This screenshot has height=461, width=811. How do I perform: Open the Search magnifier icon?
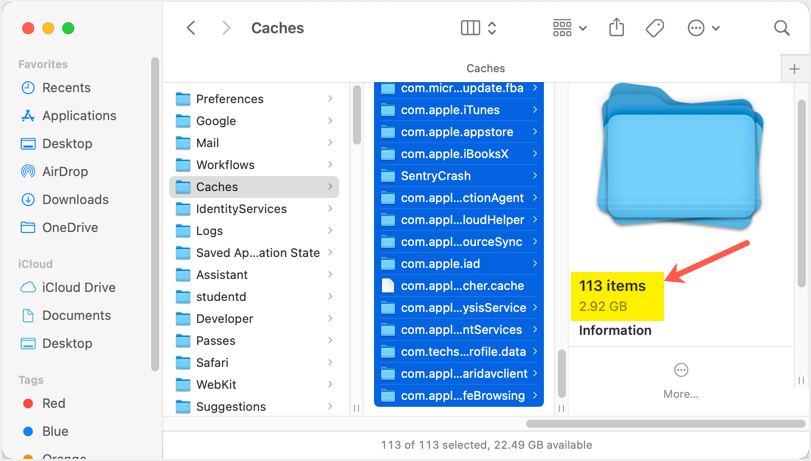point(782,28)
